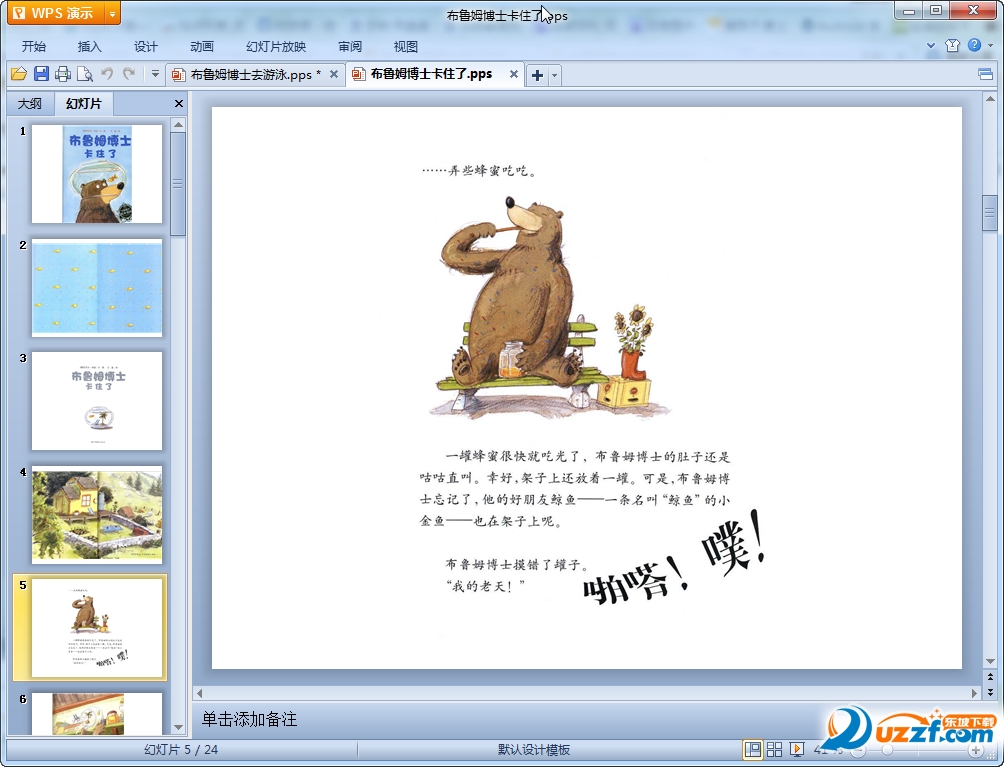This screenshot has width=1004, height=767.
Task: Click the thumbnail panel scrollbar handle
Action: click(178, 184)
